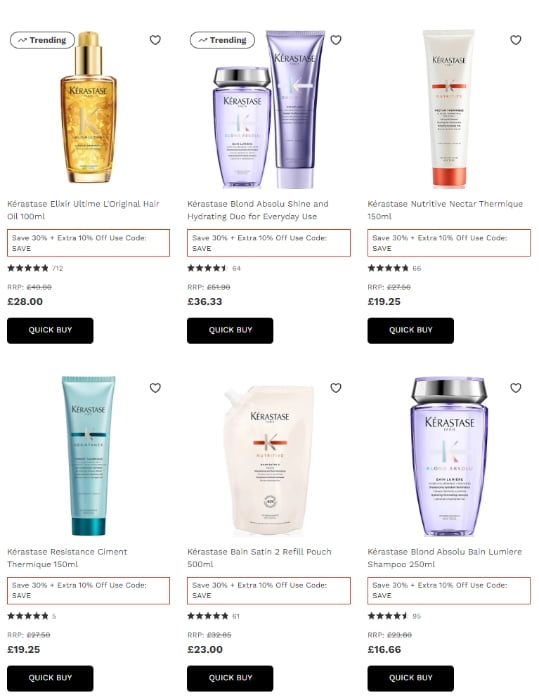Viewport: 539px width, 700px height.
Task: View the teal Resistance Ciment tube image
Action: (88, 455)
